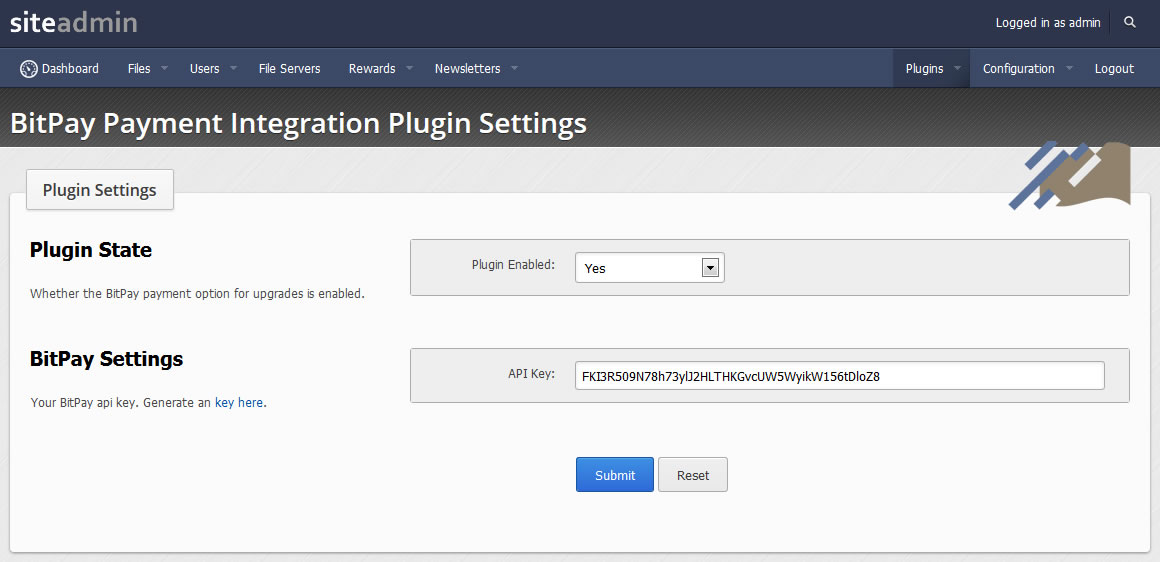Open the Plugin Enabled dropdown arrow

tap(710, 268)
